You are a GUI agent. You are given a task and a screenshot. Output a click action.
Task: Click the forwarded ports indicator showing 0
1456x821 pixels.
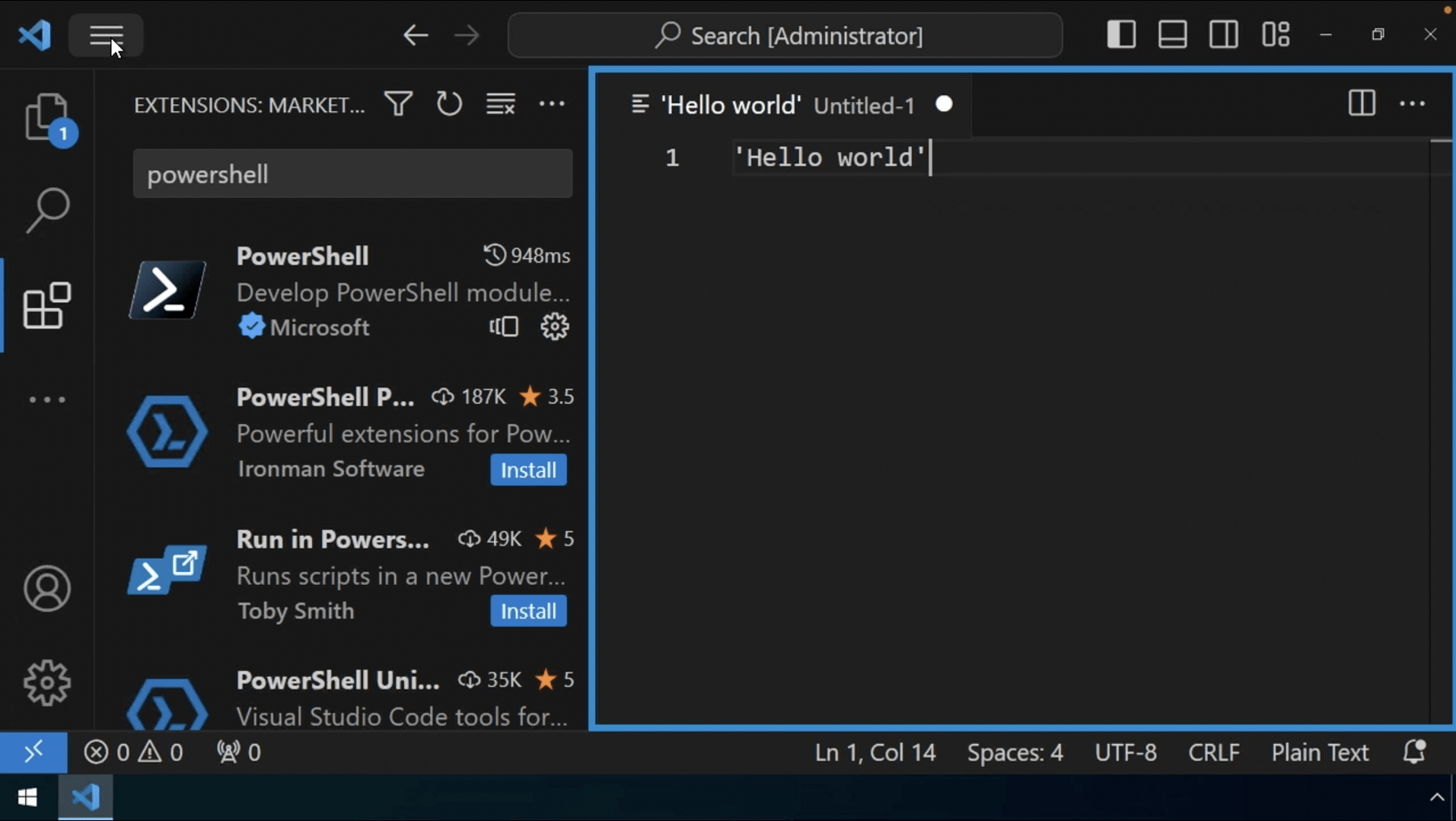(238, 753)
